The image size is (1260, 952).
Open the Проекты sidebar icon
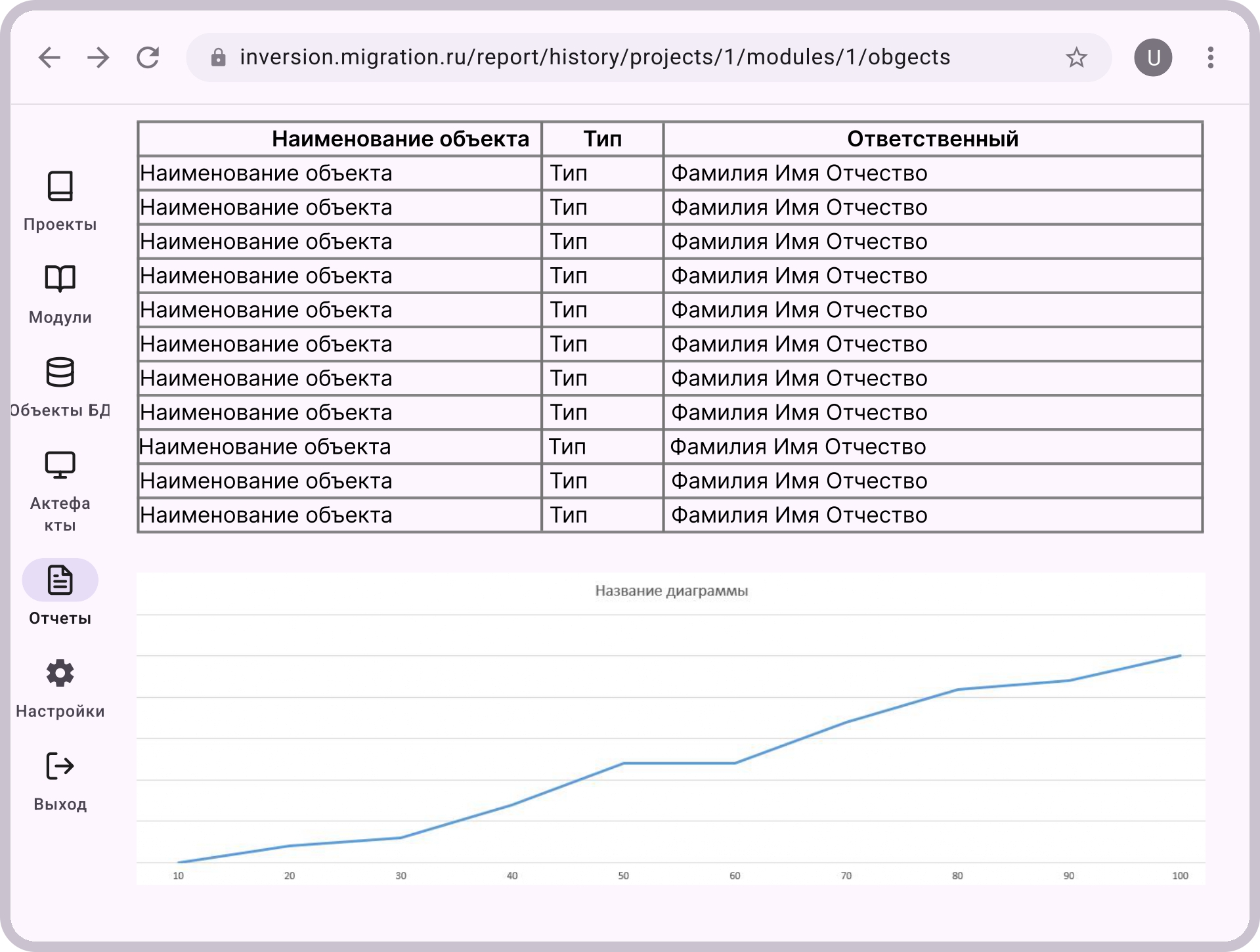coord(60,186)
